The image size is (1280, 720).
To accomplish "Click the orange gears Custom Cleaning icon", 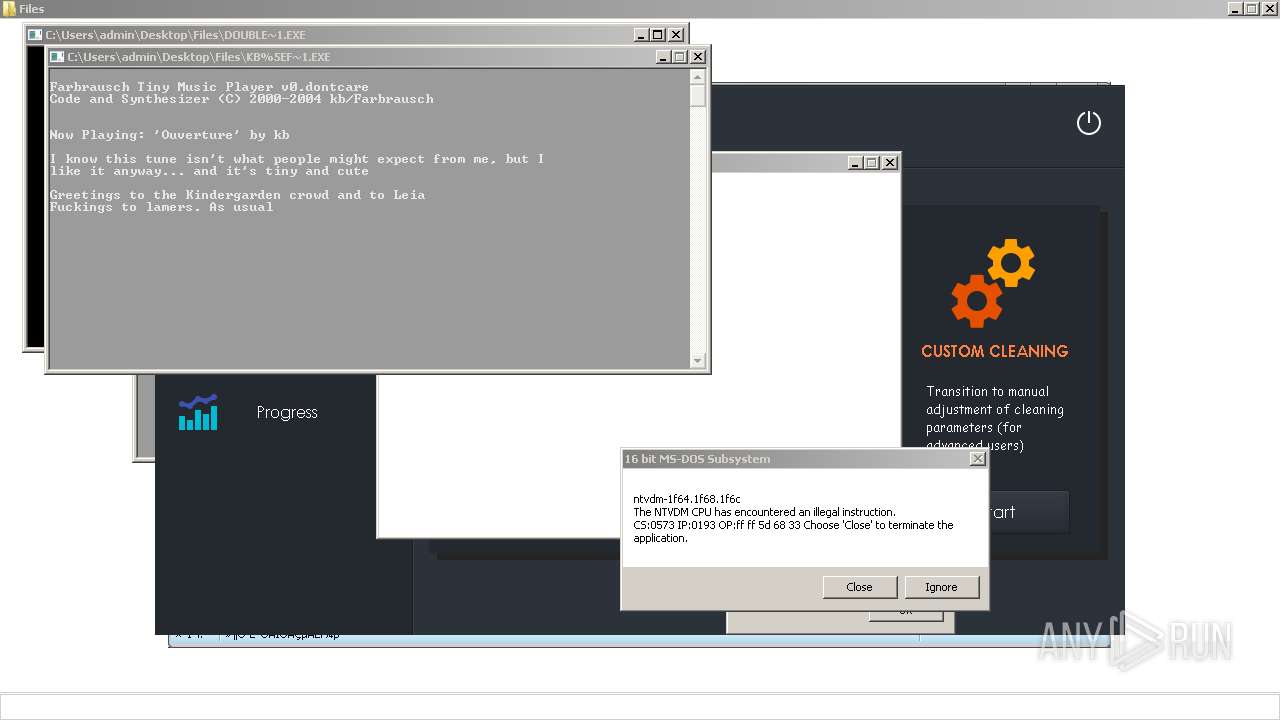I will 992,283.
